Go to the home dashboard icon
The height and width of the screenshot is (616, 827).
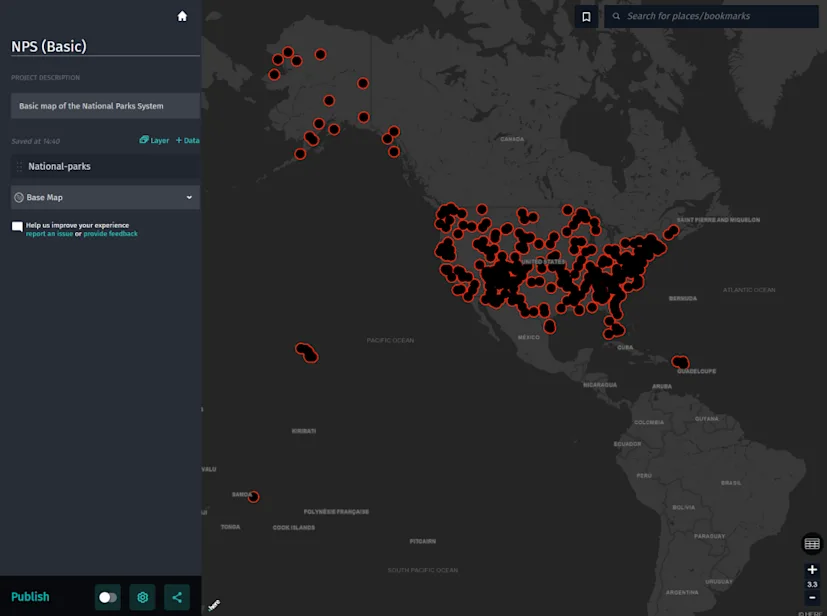click(x=182, y=16)
